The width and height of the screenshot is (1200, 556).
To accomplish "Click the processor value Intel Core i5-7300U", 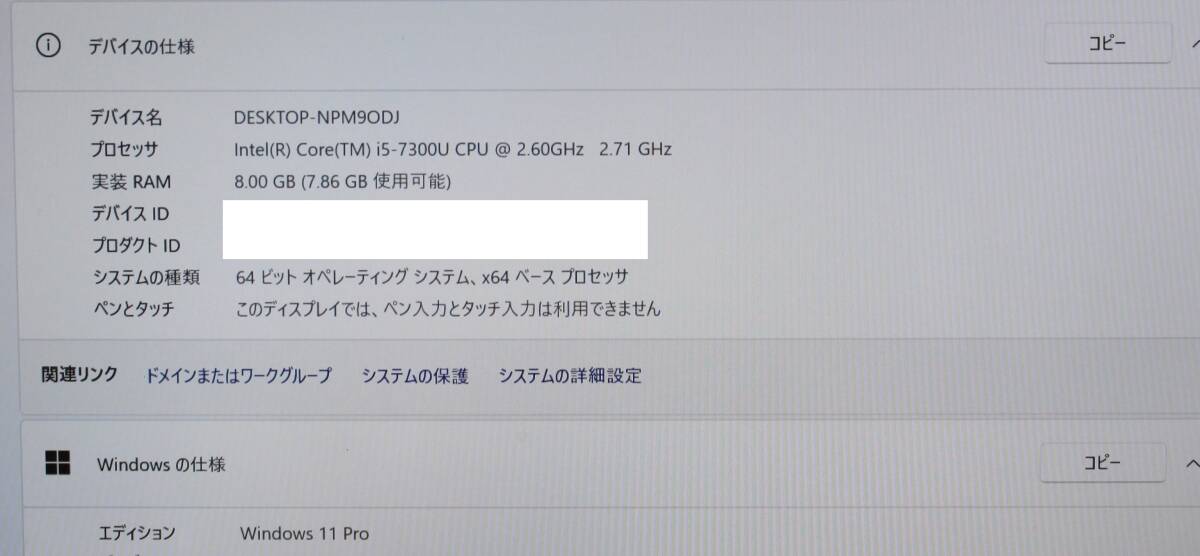I will click(452, 149).
